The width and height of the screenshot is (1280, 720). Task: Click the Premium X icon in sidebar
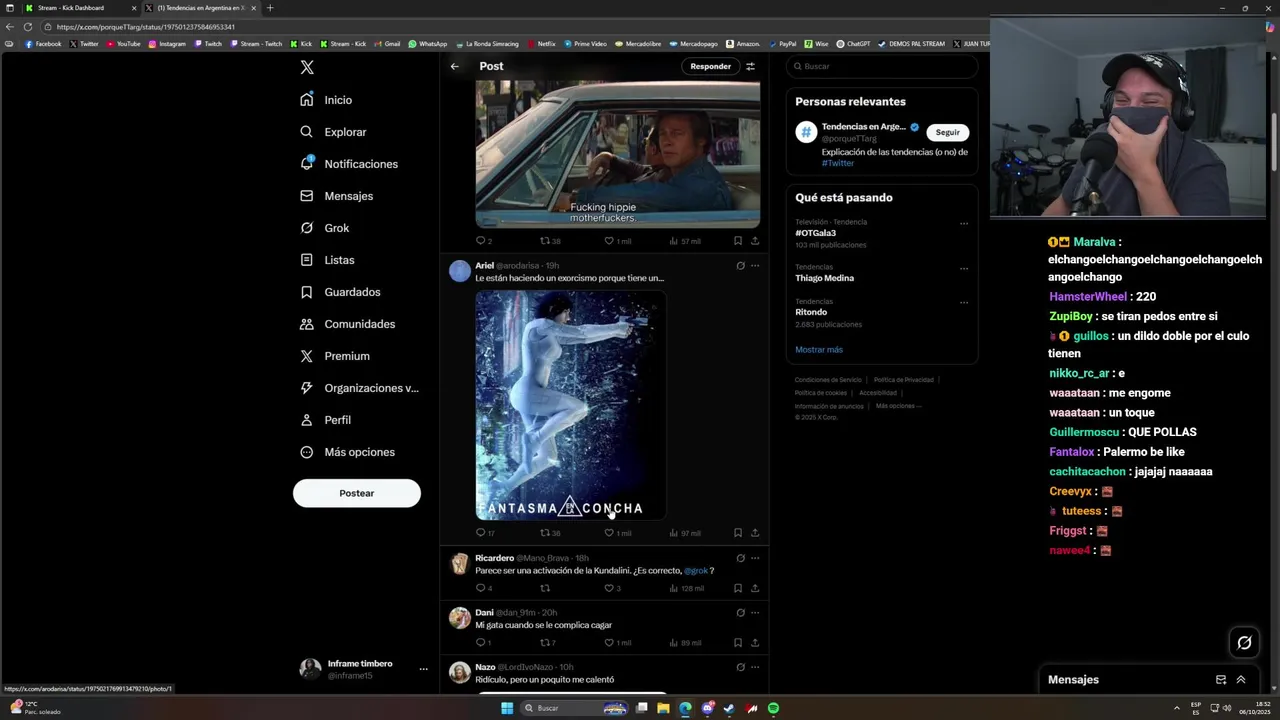[307, 356]
